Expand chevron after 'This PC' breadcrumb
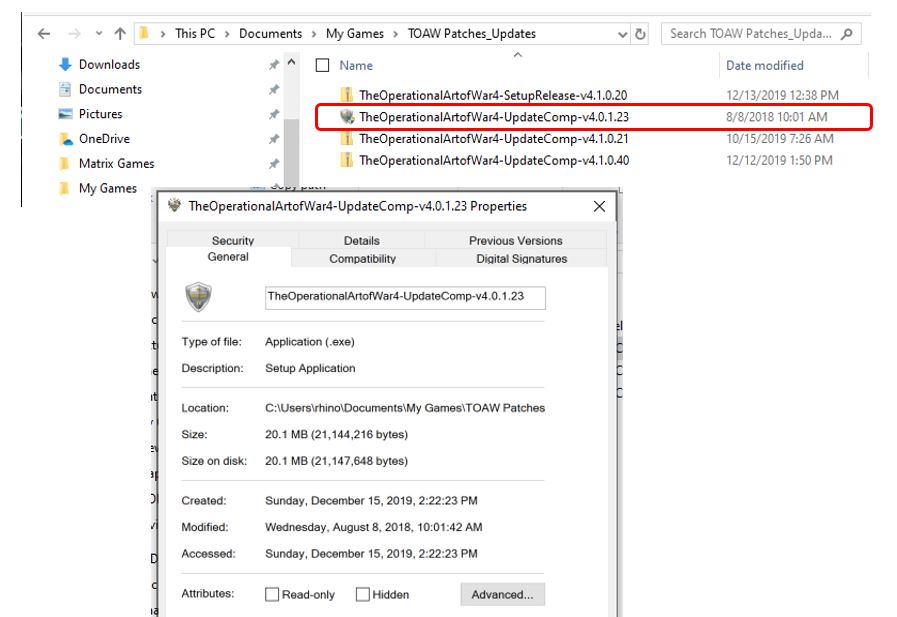The width and height of the screenshot is (897, 617). (x=227, y=34)
